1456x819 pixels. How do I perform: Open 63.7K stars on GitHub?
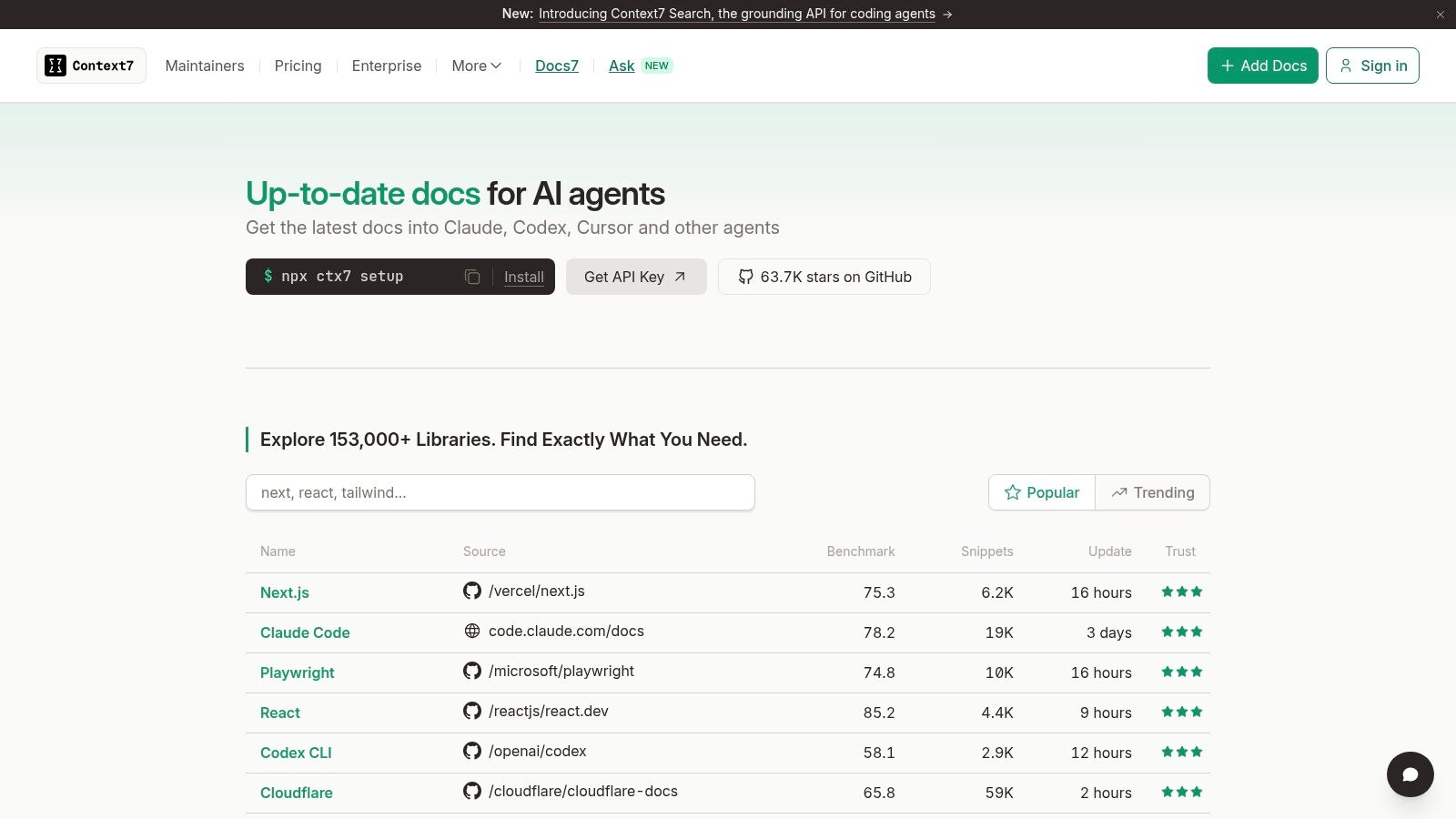pos(824,277)
